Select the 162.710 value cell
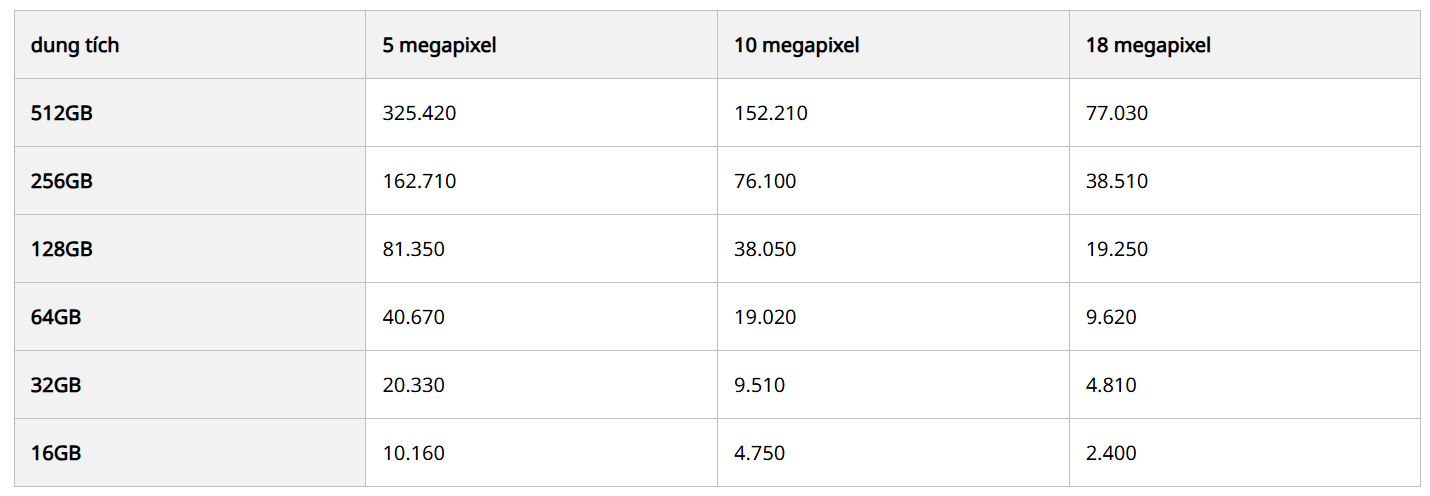1430x496 pixels. [x=419, y=181]
